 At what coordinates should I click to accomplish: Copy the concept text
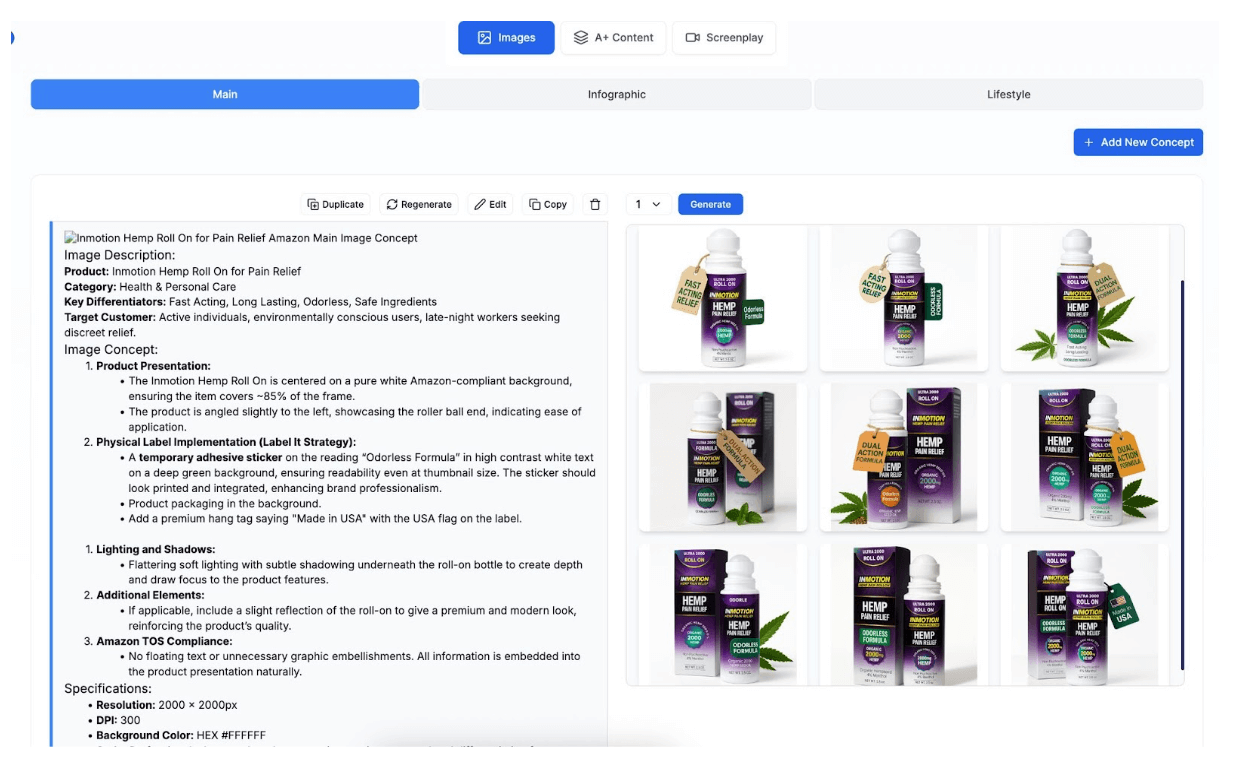548,204
